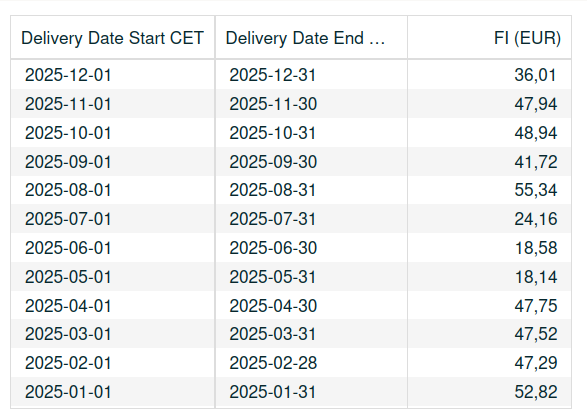Click the 18,58 price value
The width and height of the screenshot is (587, 410).
pos(536,248)
